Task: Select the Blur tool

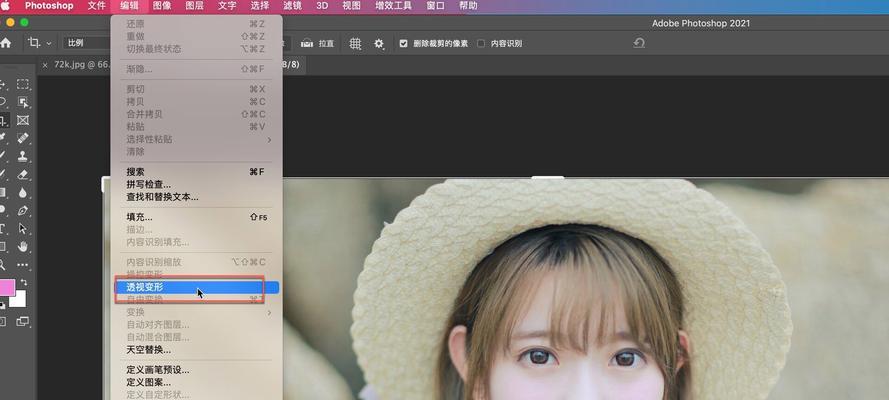Action: [x=23, y=193]
